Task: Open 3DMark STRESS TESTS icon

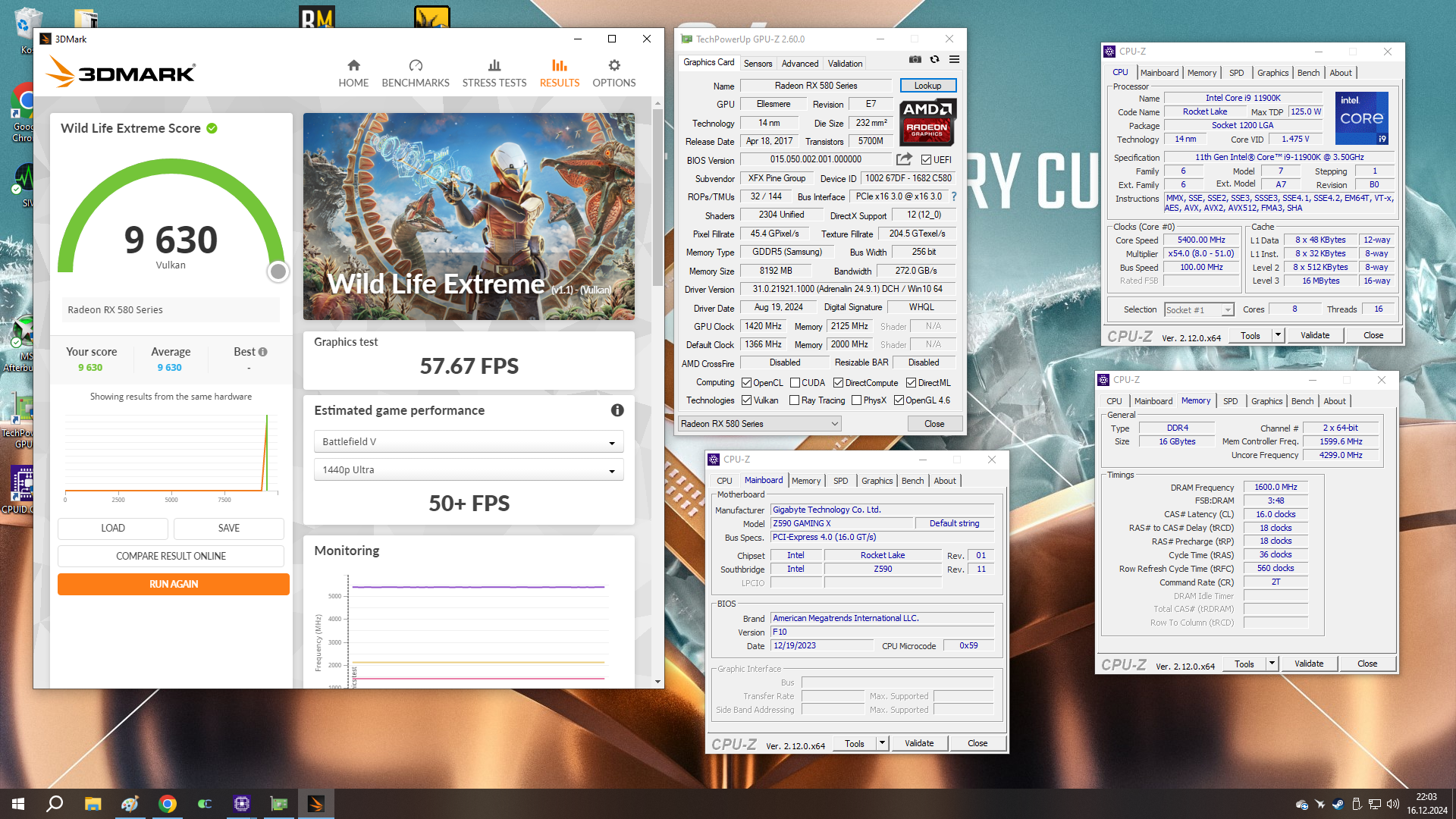Action: [x=494, y=65]
